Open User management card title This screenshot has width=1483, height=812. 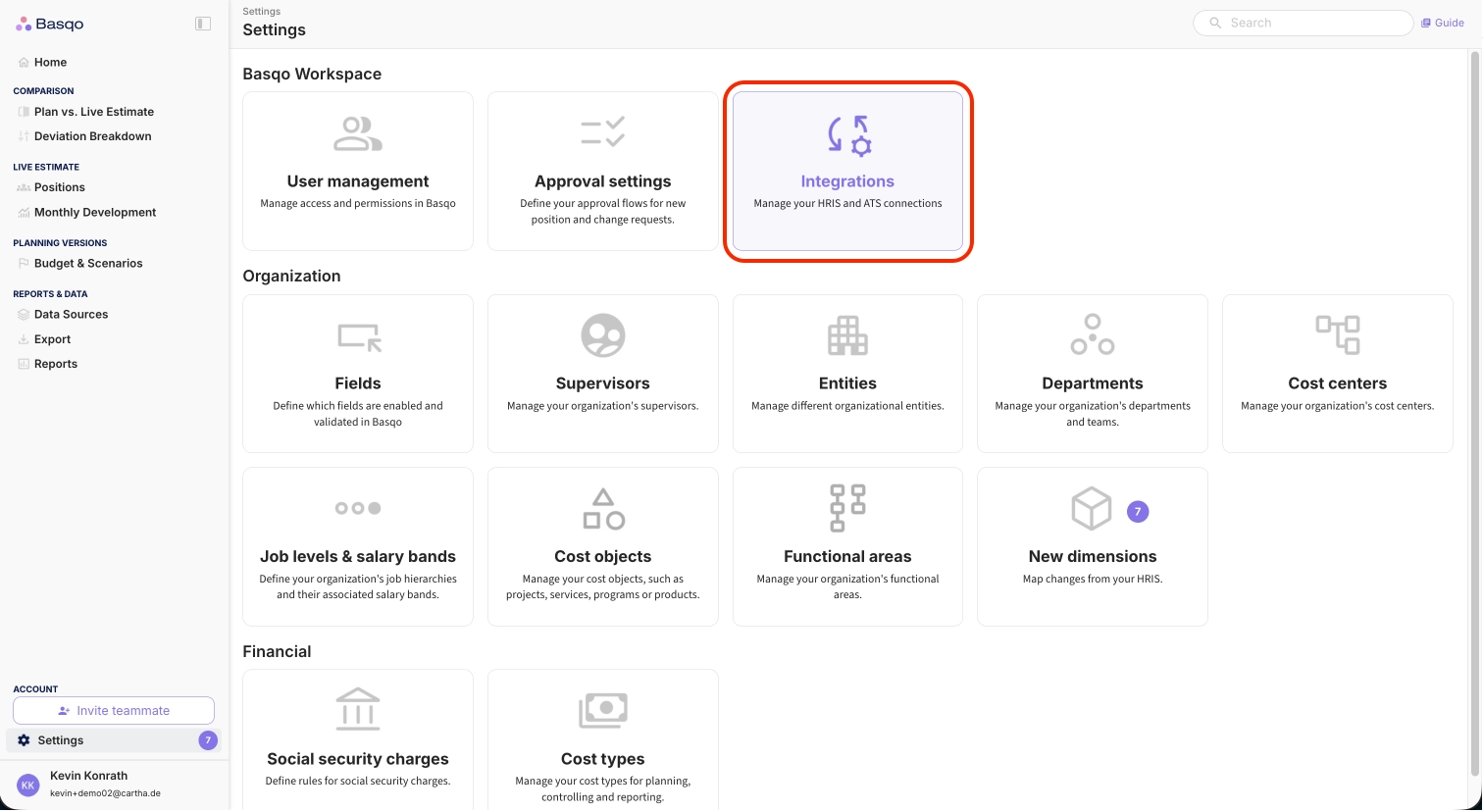click(x=358, y=181)
